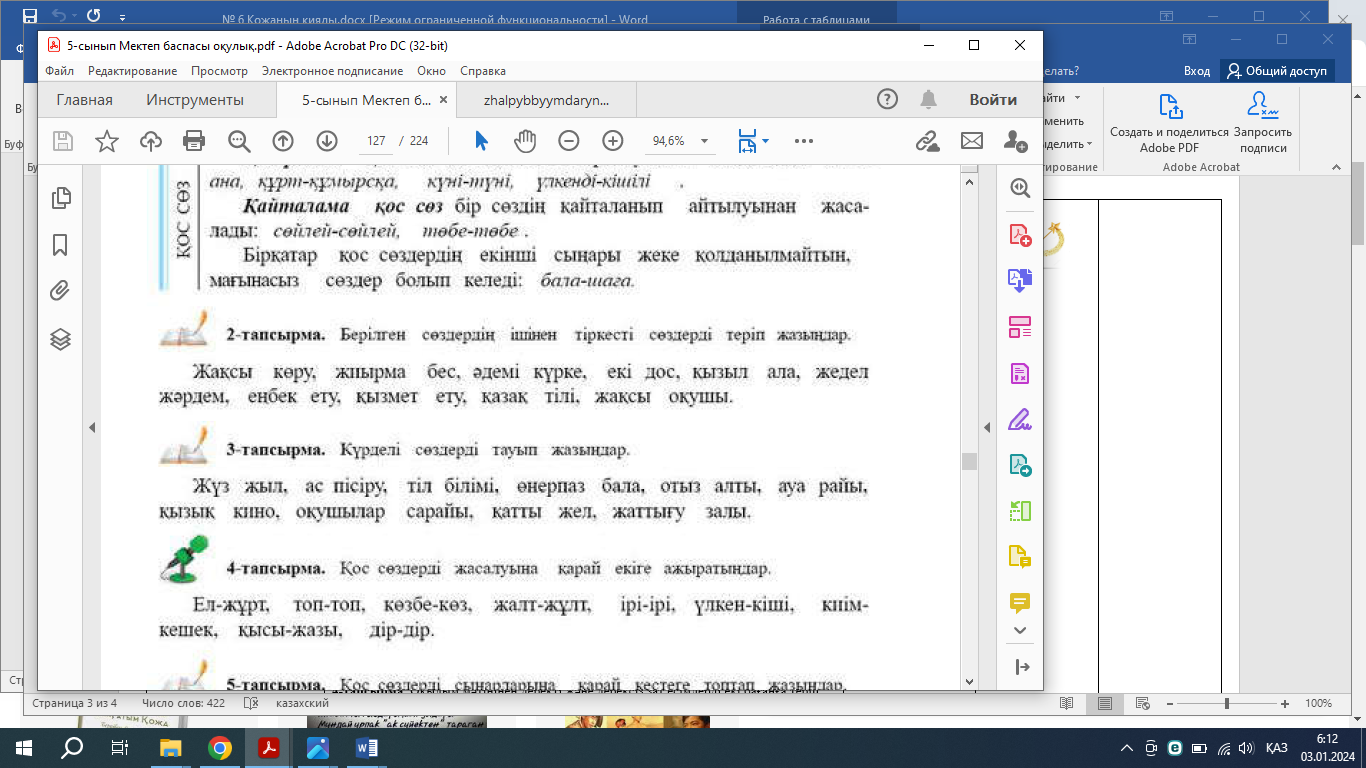The width and height of the screenshot is (1366, 768).
Task: Open the three-dots more tools menu
Action: coord(804,141)
